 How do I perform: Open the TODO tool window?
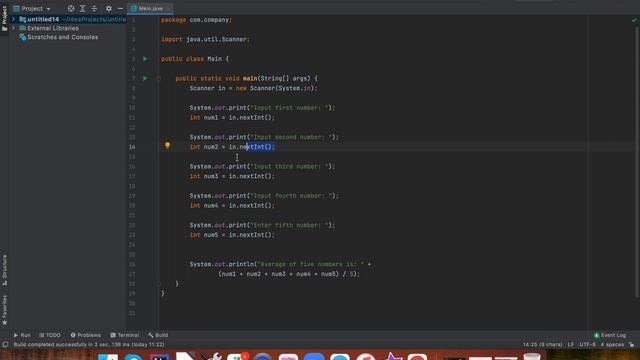click(50, 335)
